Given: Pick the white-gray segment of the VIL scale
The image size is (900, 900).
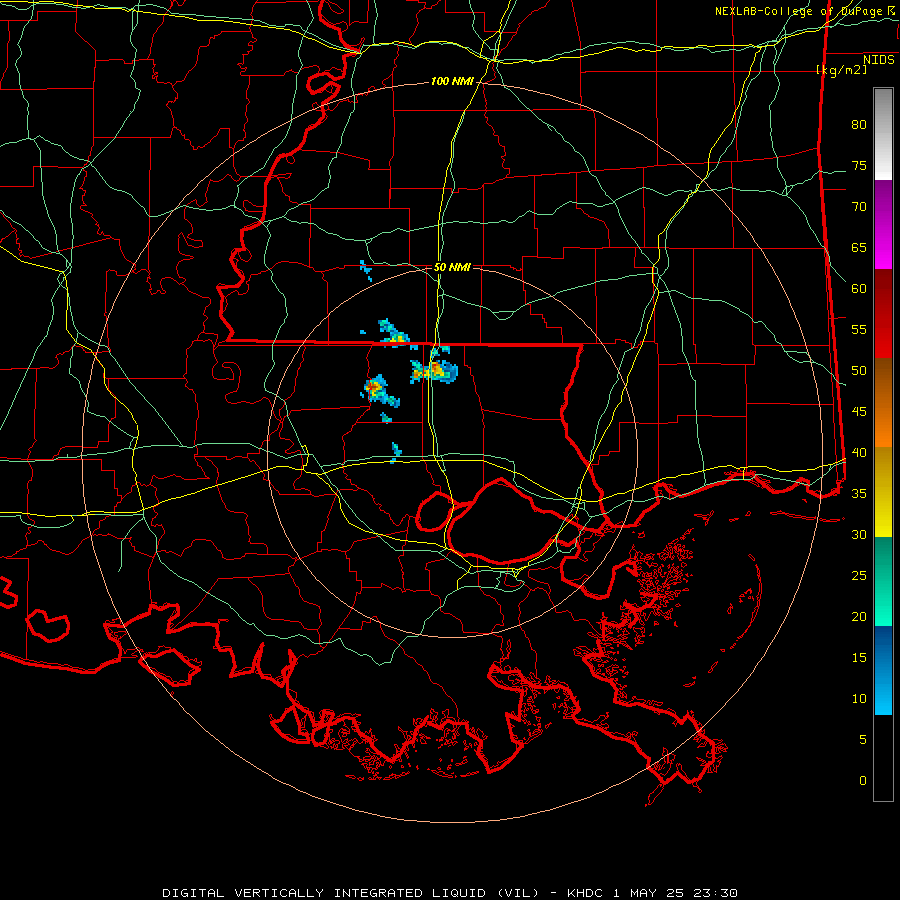Looking at the screenshot, I should pyautogui.click(x=883, y=134).
